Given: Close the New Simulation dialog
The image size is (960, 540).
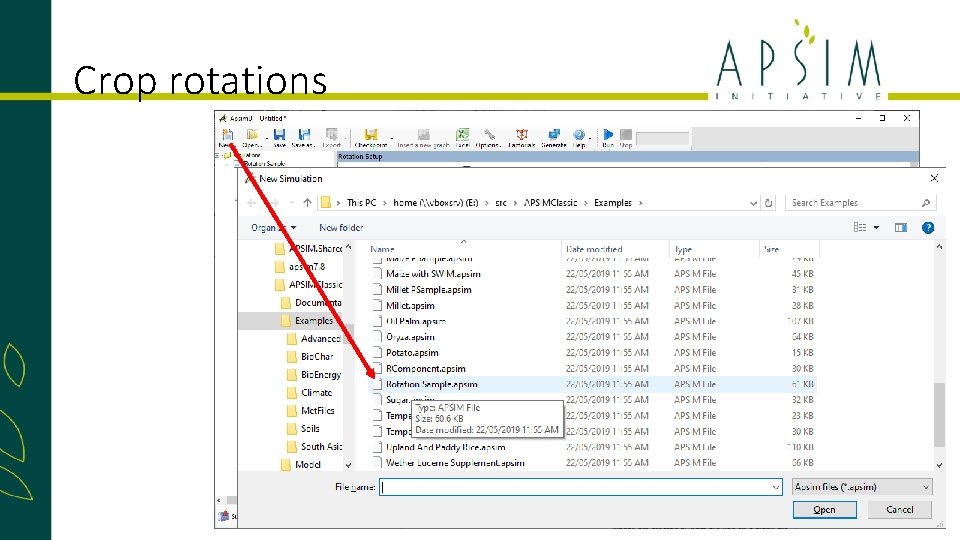Looking at the screenshot, I should (934, 178).
